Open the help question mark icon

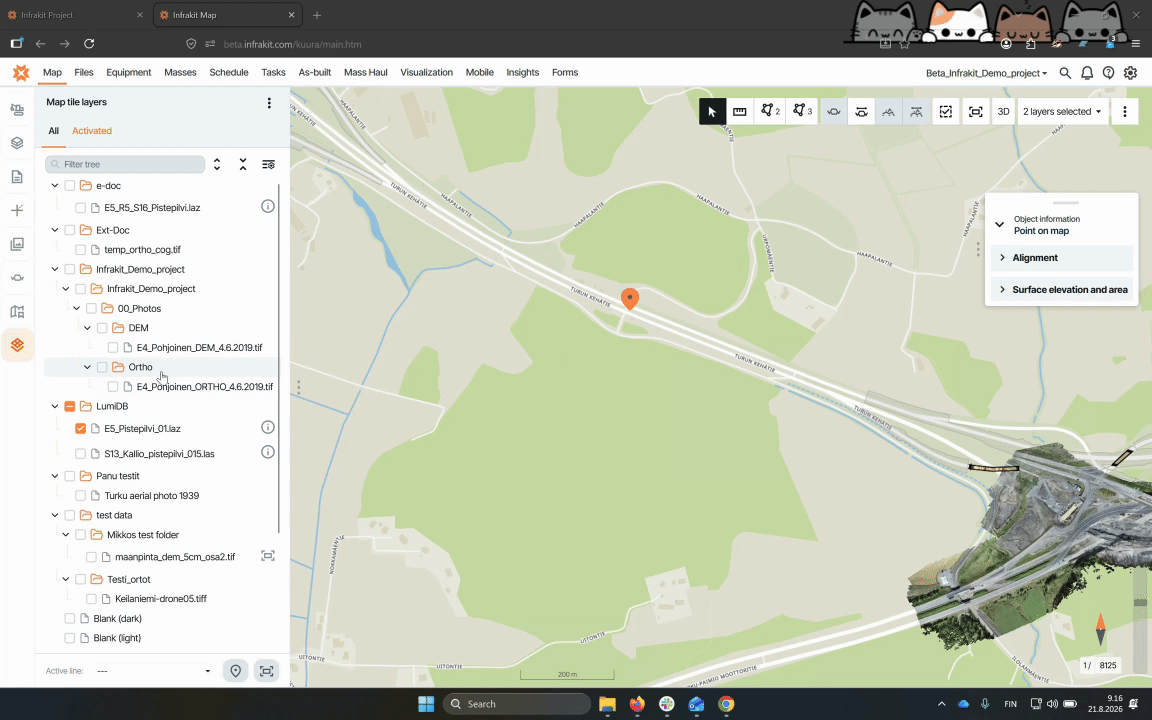click(x=1109, y=73)
